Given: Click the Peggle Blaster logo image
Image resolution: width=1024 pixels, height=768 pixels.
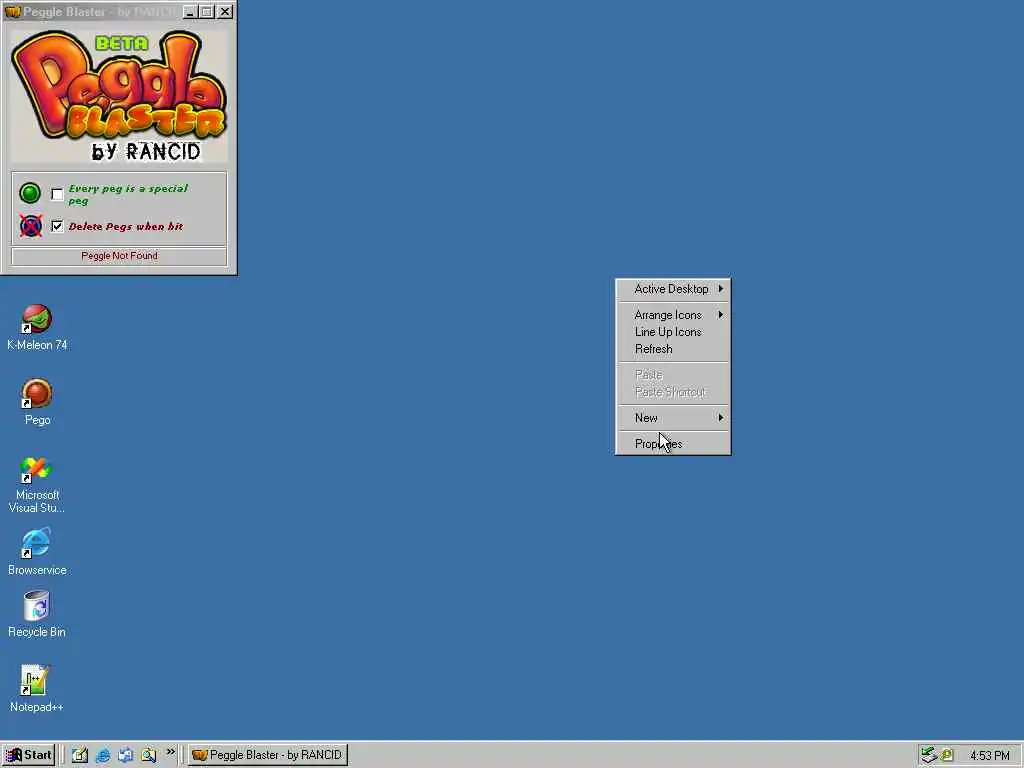Looking at the screenshot, I should pos(119,95).
